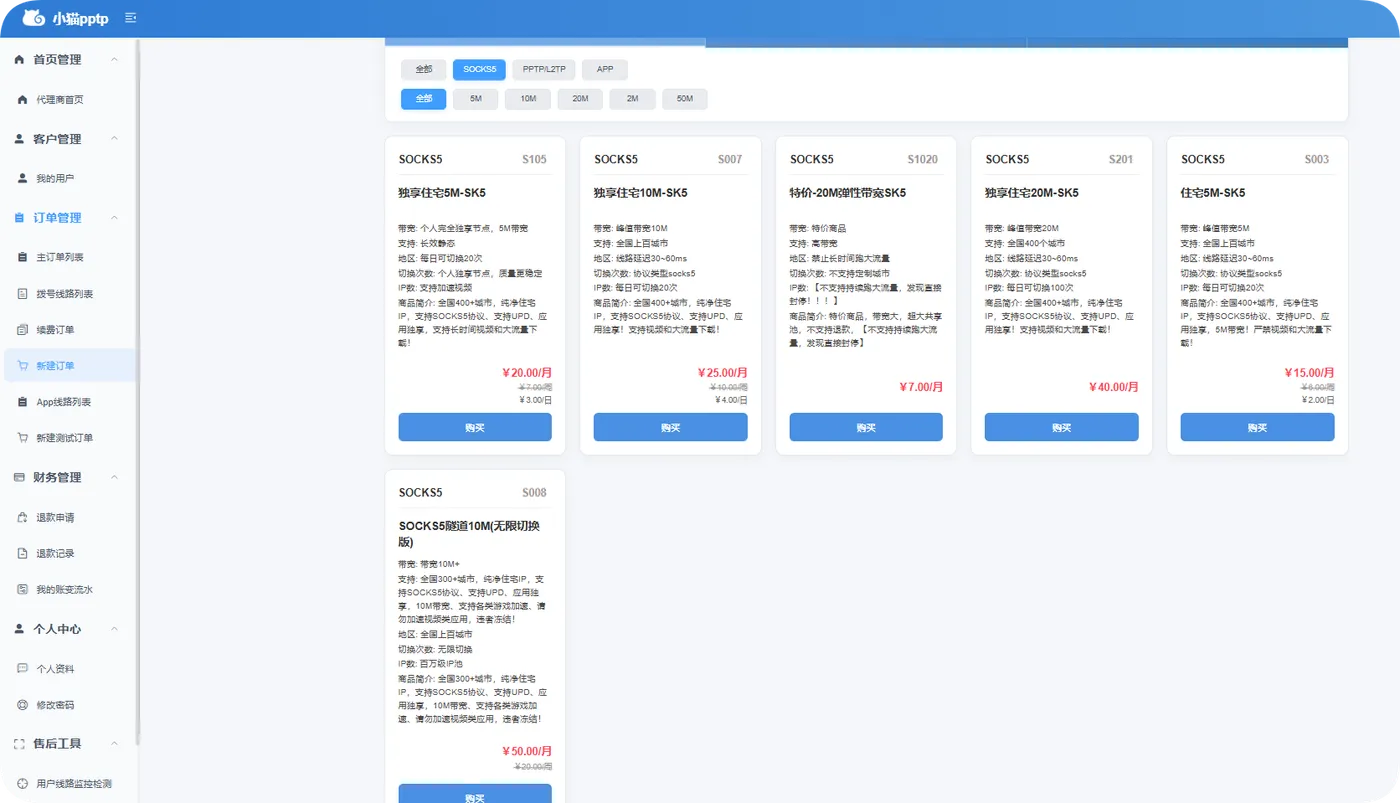
Task: Click title SOCKS5隧道10M(无限切换版)
Action: (469, 534)
